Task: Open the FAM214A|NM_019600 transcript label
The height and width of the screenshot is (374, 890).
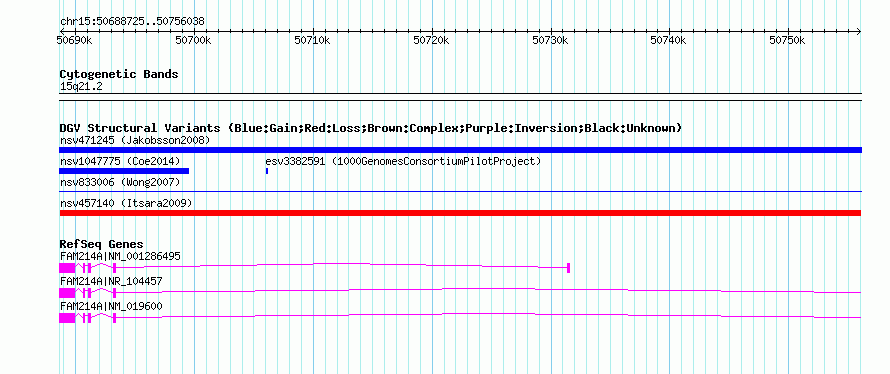Action: 111,306
